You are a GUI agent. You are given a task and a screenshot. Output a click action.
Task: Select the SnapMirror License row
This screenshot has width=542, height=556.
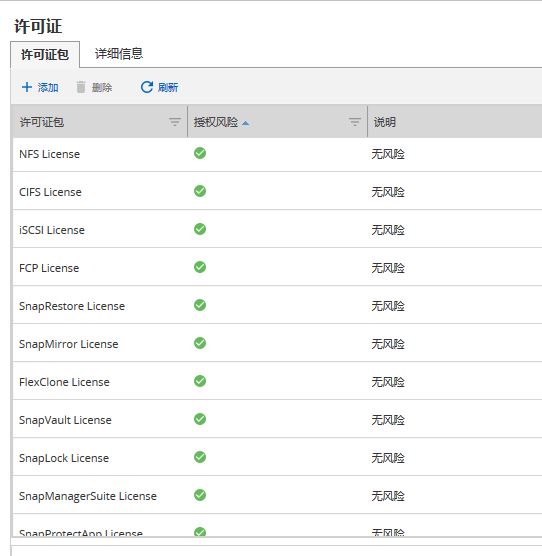pos(277,343)
